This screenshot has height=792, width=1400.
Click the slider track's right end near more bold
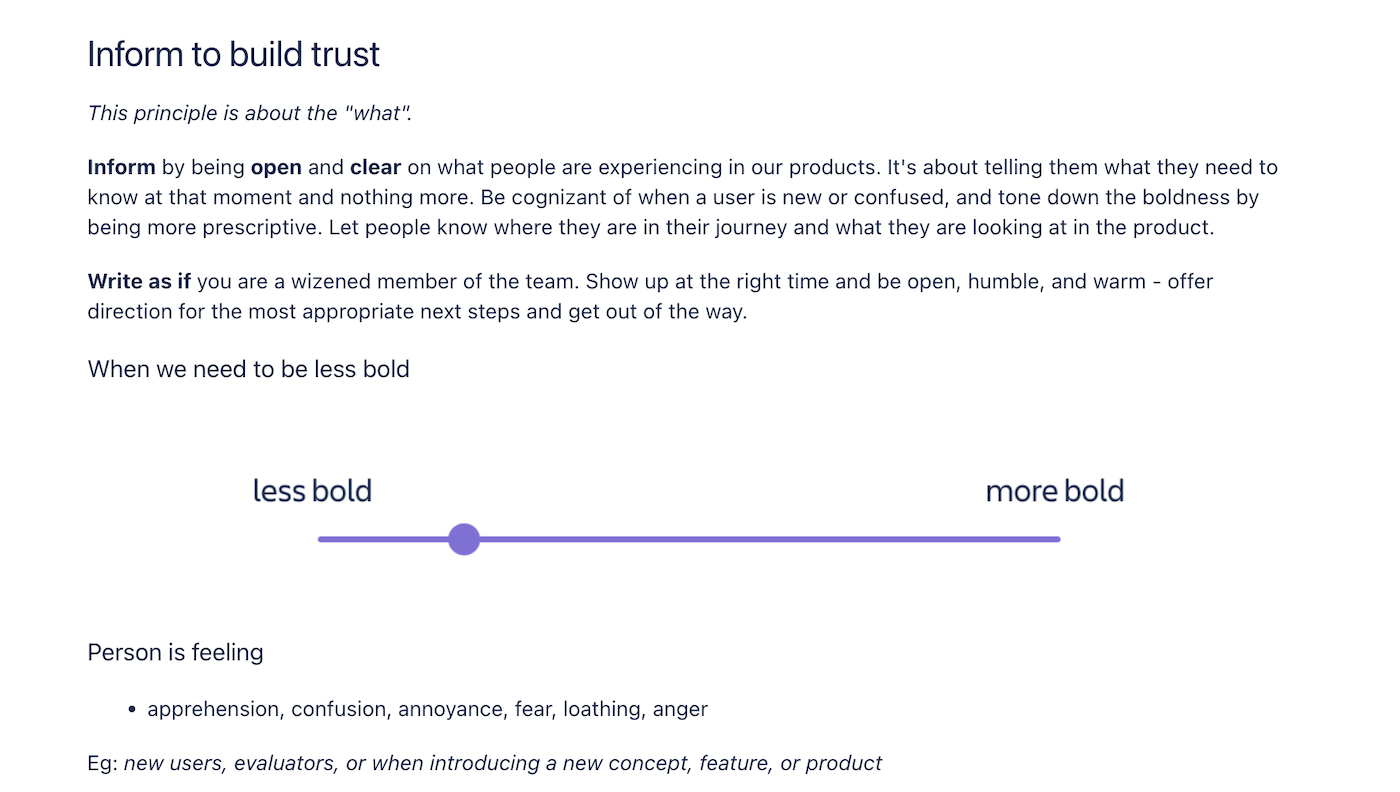[x=1055, y=539]
